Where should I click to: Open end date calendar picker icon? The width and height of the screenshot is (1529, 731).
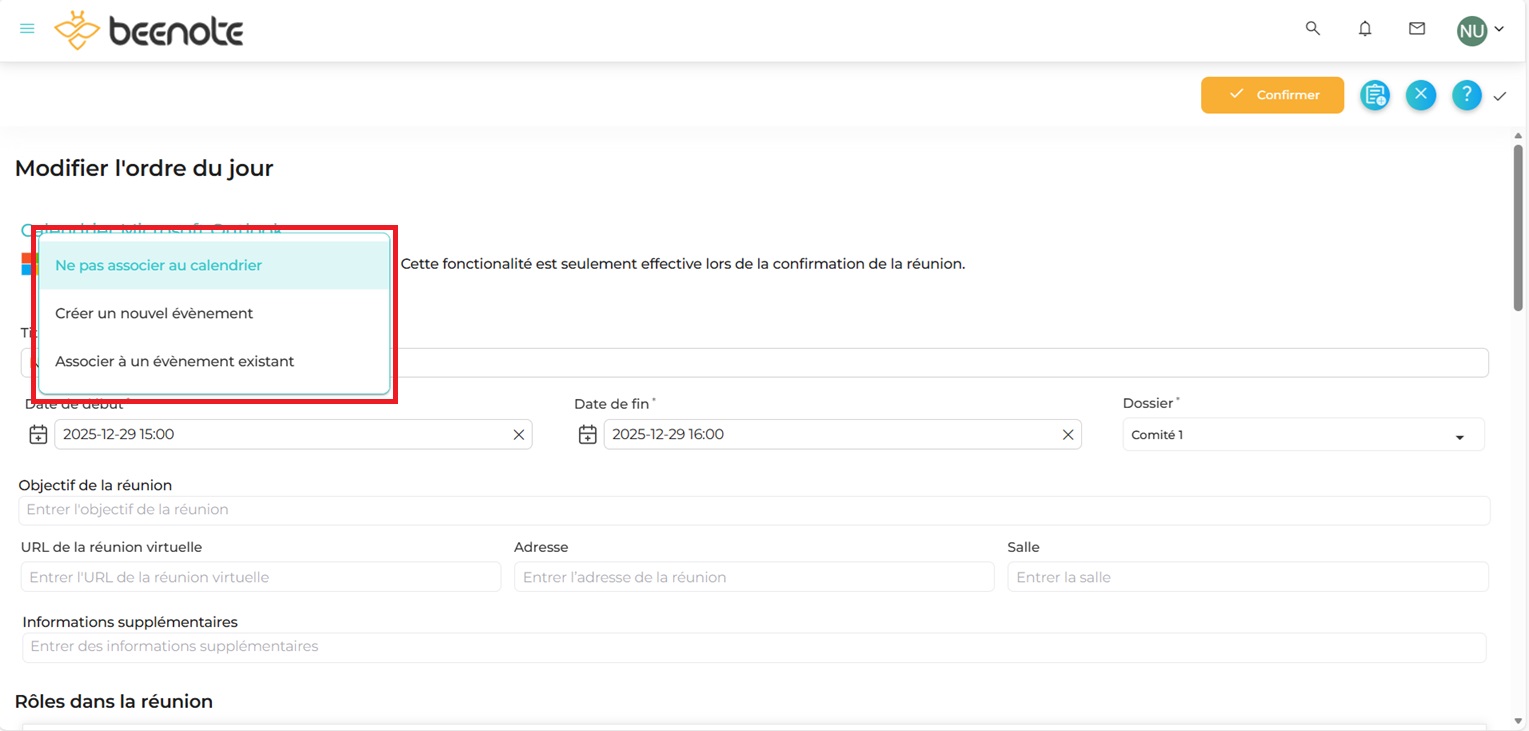(587, 435)
